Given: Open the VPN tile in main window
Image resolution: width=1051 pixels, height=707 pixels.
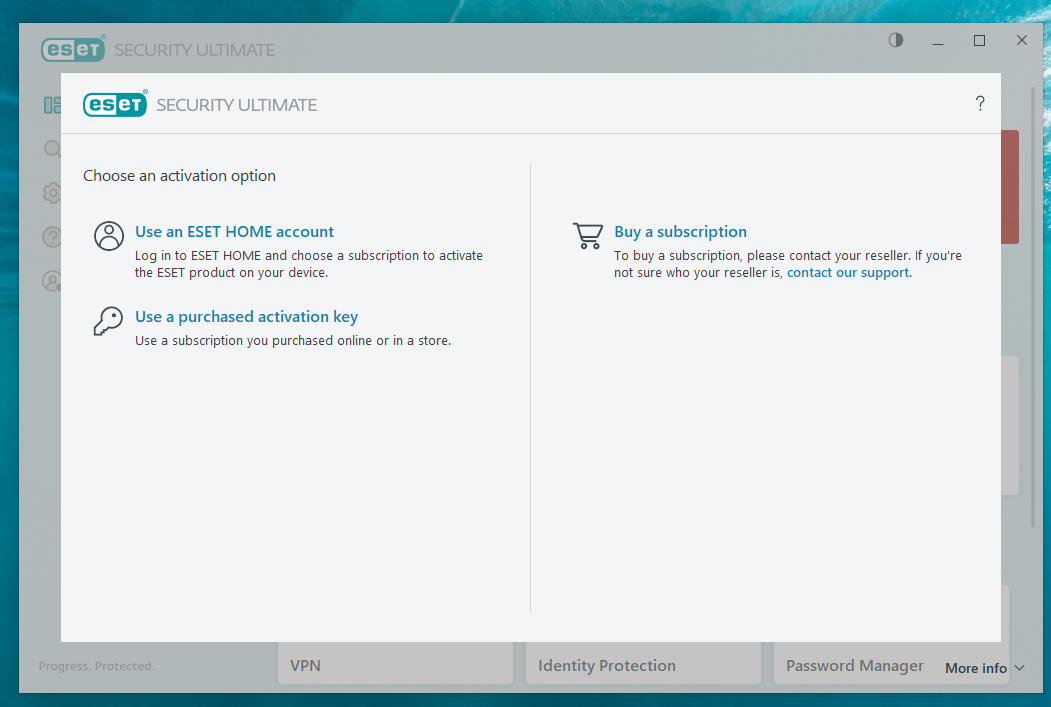Looking at the screenshot, I should [395, 663].
